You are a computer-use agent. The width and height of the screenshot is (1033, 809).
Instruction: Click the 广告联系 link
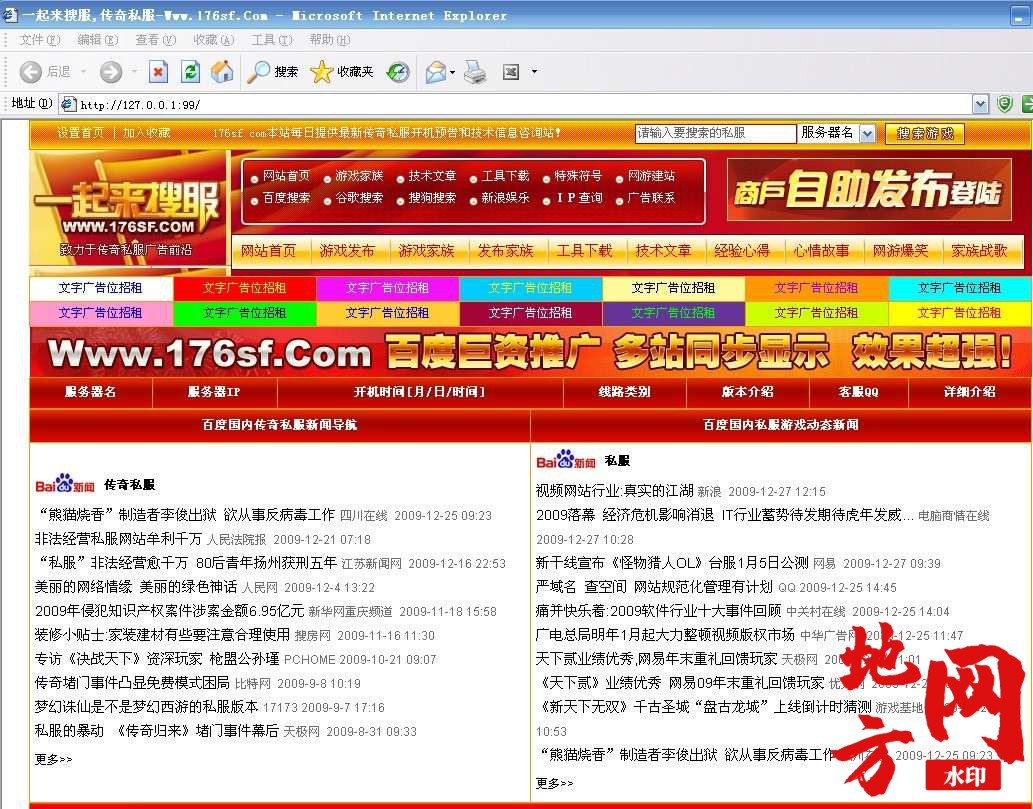[651, 198]
